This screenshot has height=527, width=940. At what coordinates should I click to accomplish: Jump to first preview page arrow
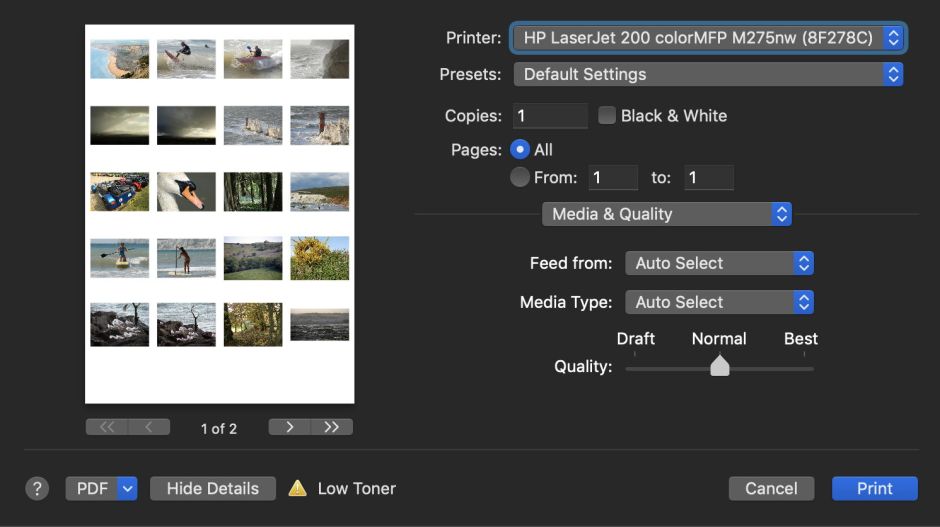pos(107,427)
